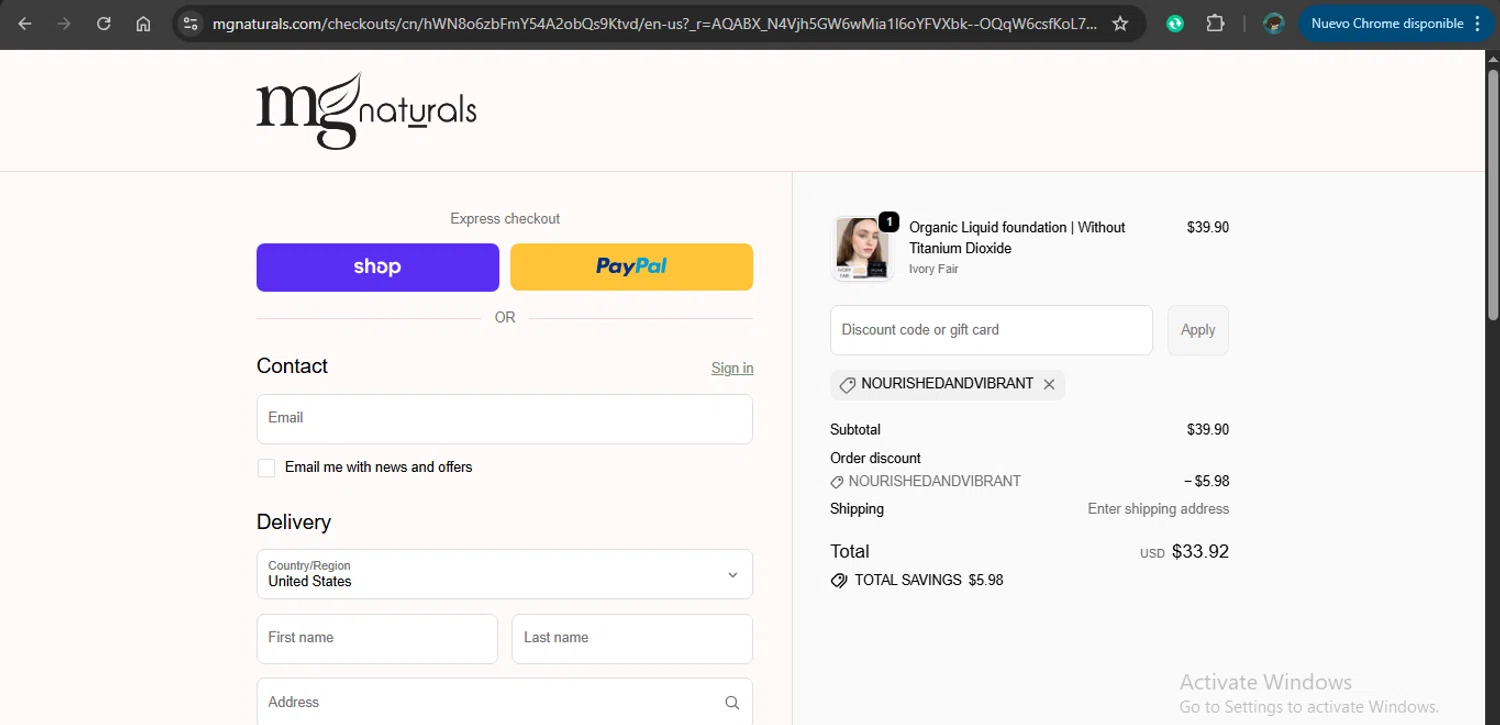Click the Delivery section heading
The width and height of the screenshot is (1500, 725).
click(x=293, y=522)
